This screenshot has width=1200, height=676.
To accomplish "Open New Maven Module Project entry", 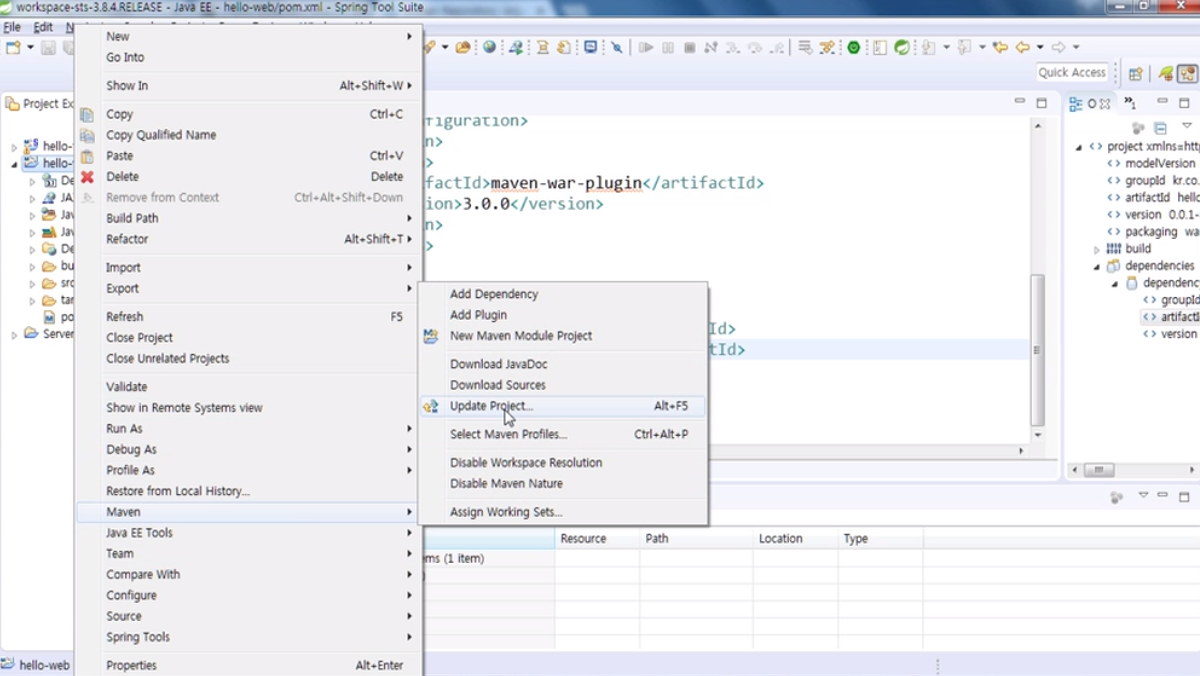I will coord(563,336).
